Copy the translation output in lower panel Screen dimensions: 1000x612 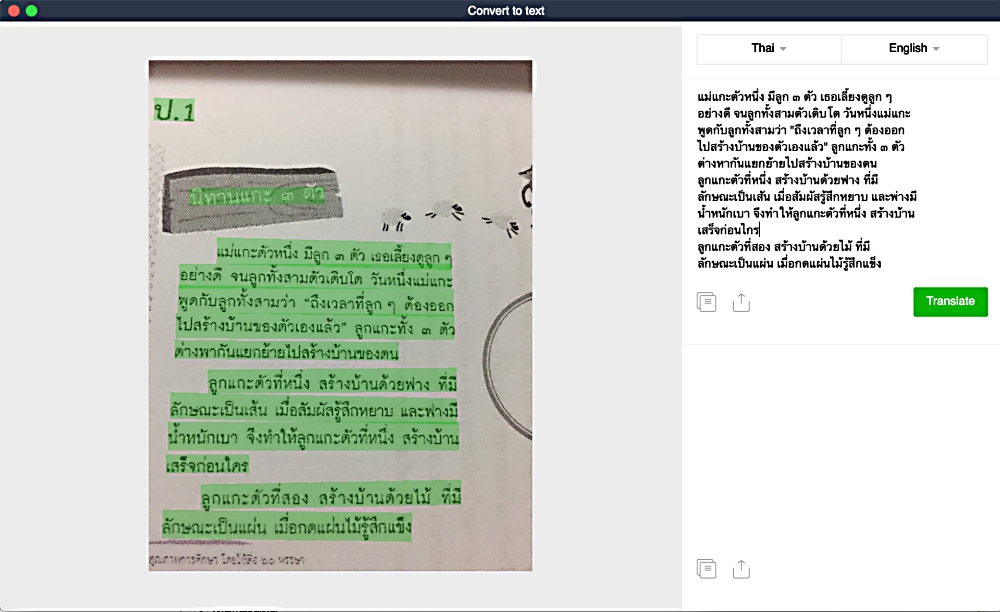[x=707, y=569]
